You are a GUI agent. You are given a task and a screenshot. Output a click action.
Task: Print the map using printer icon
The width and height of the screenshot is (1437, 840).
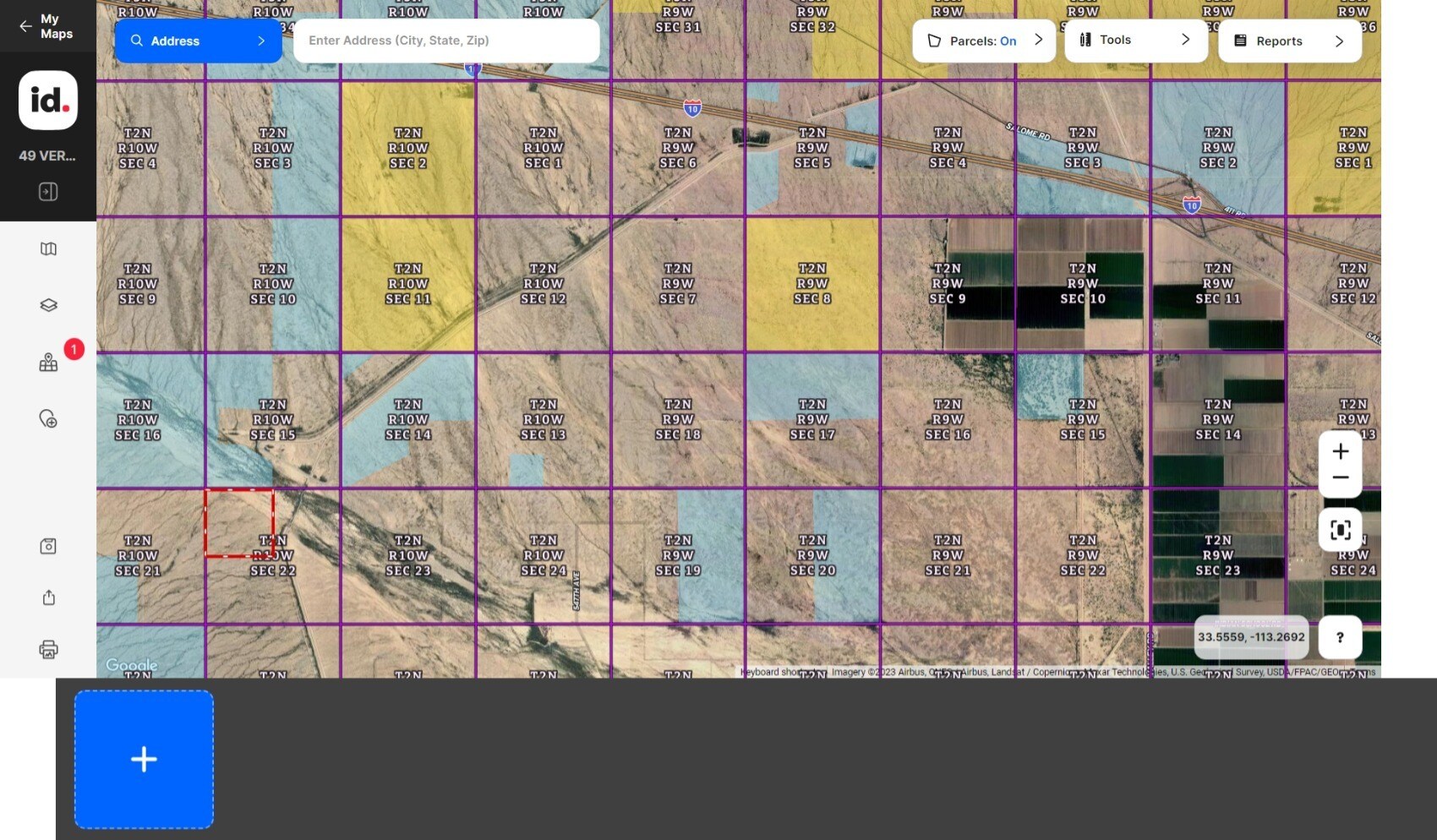(48, 649)
